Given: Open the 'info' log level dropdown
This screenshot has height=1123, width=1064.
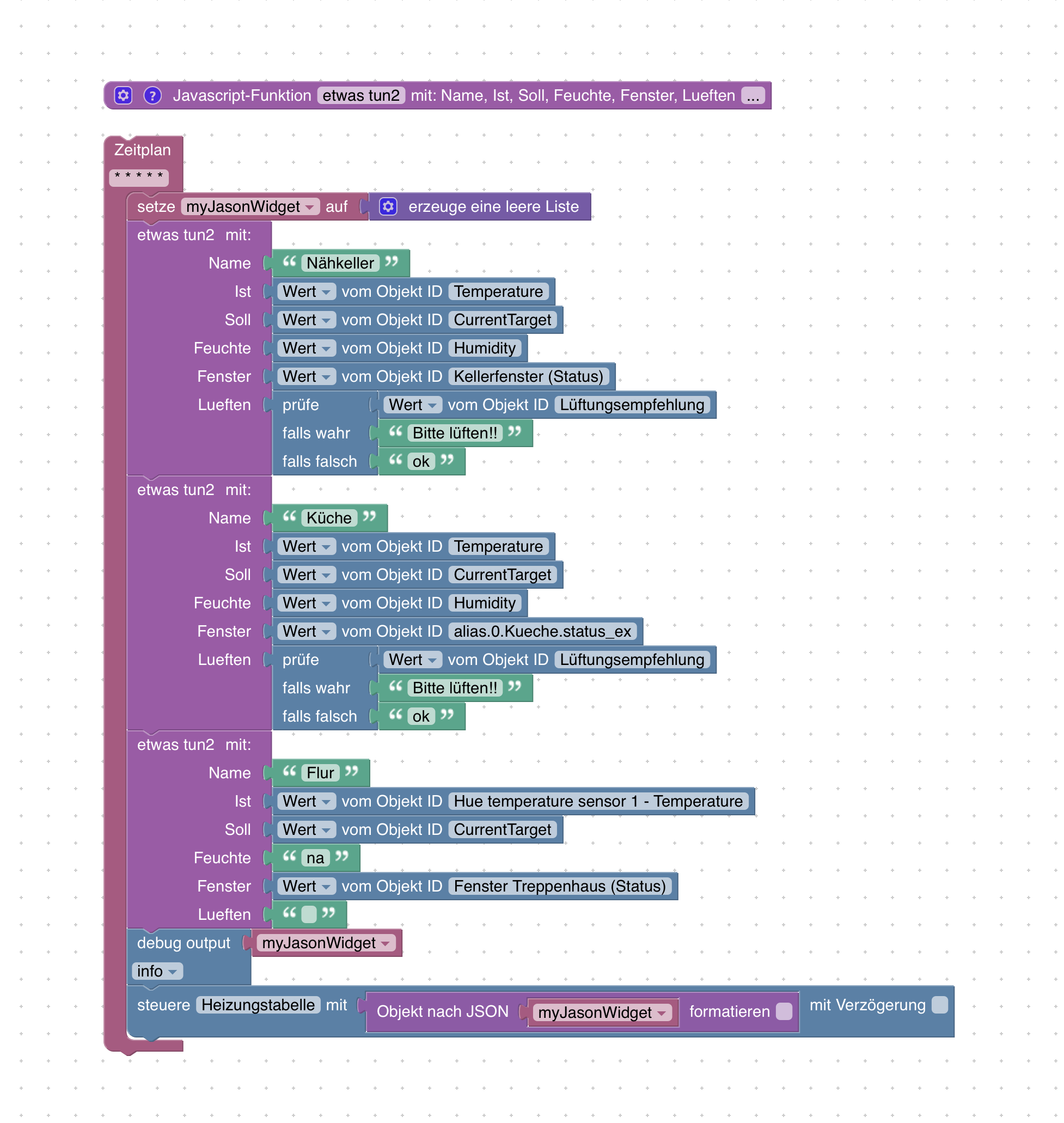Looking at the screenshot, I should [157, 971].
